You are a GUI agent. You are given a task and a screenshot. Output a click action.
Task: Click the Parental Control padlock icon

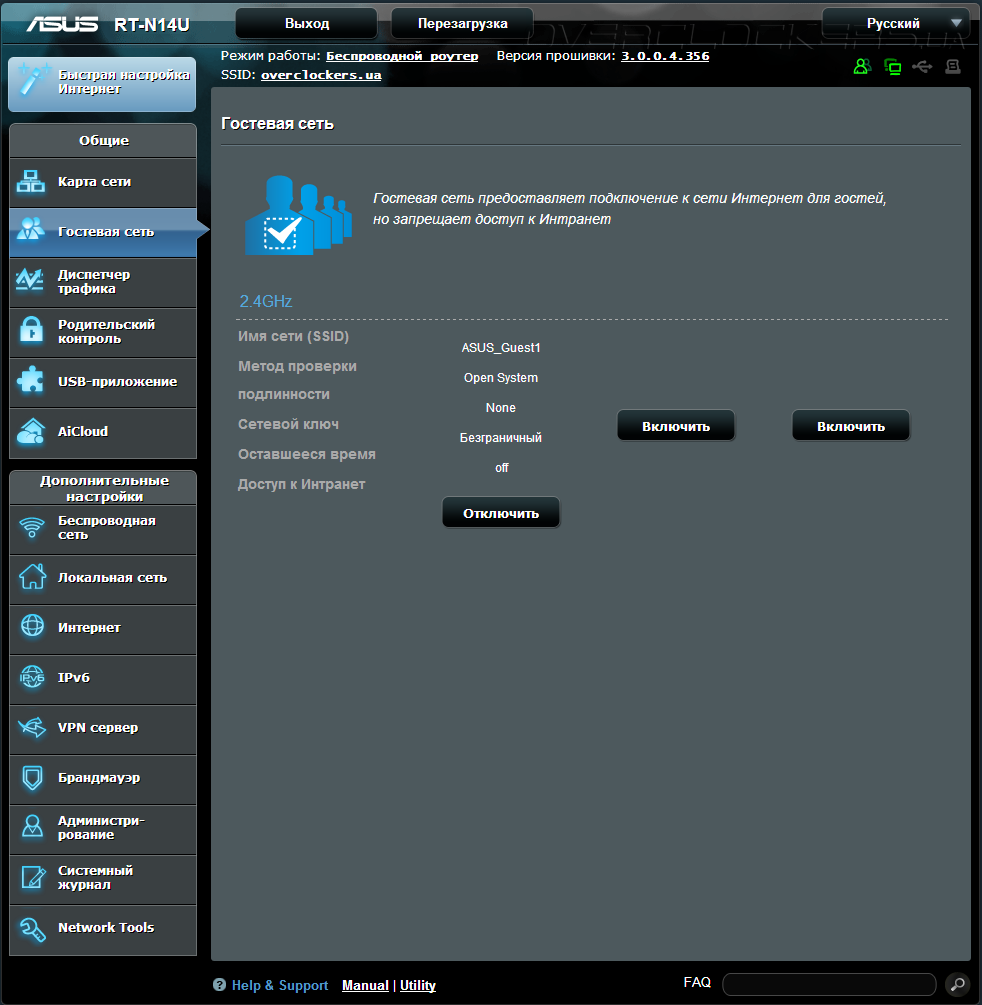point(31,329)
